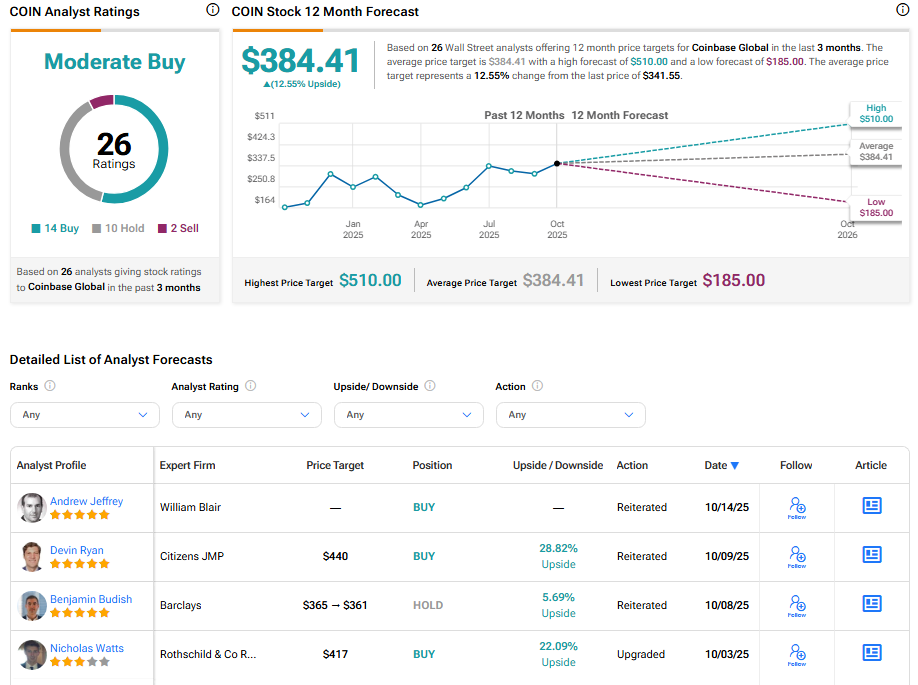Click Devin Ryan's profile photo
Image resolution: width=918 pixels, height=685 pixels.
pyautogui.click(x=32, y=556)
